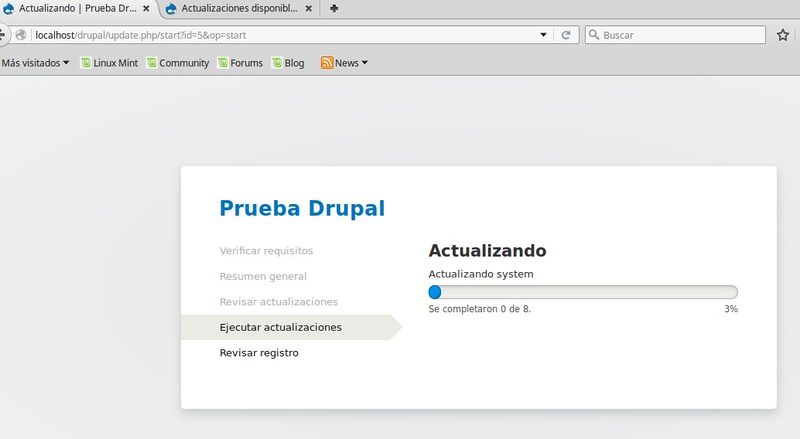This screenshot has height=439, width=800.
Task: Click the update progress bar
Action: [x=583, y=292]
